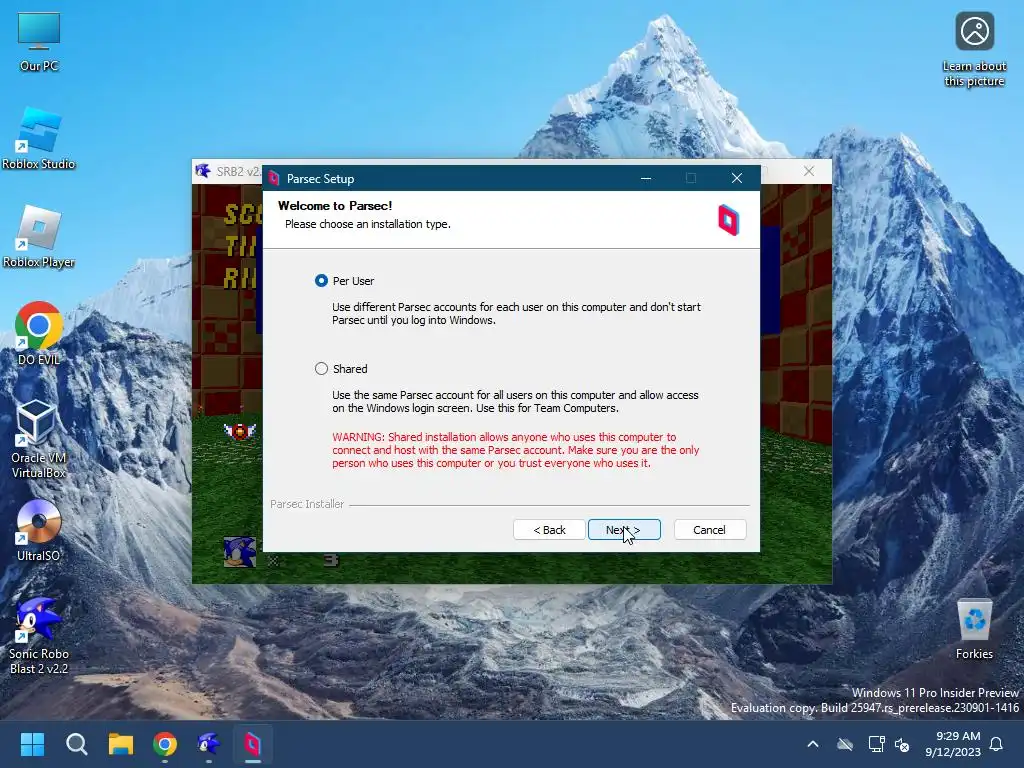Open the Windows Start menu
Screen dimensions: 1024x768
click(x=32, y=744)
